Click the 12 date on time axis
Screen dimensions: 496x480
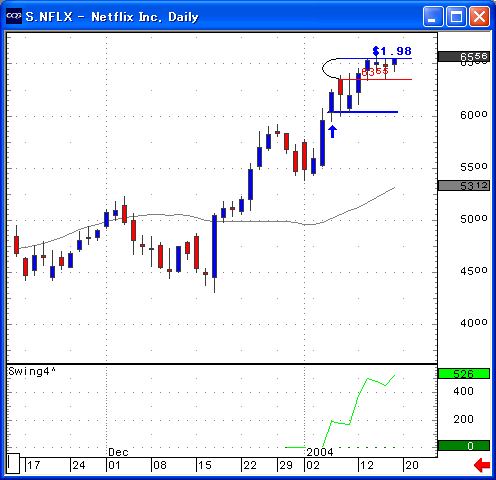tap(367, 465)
